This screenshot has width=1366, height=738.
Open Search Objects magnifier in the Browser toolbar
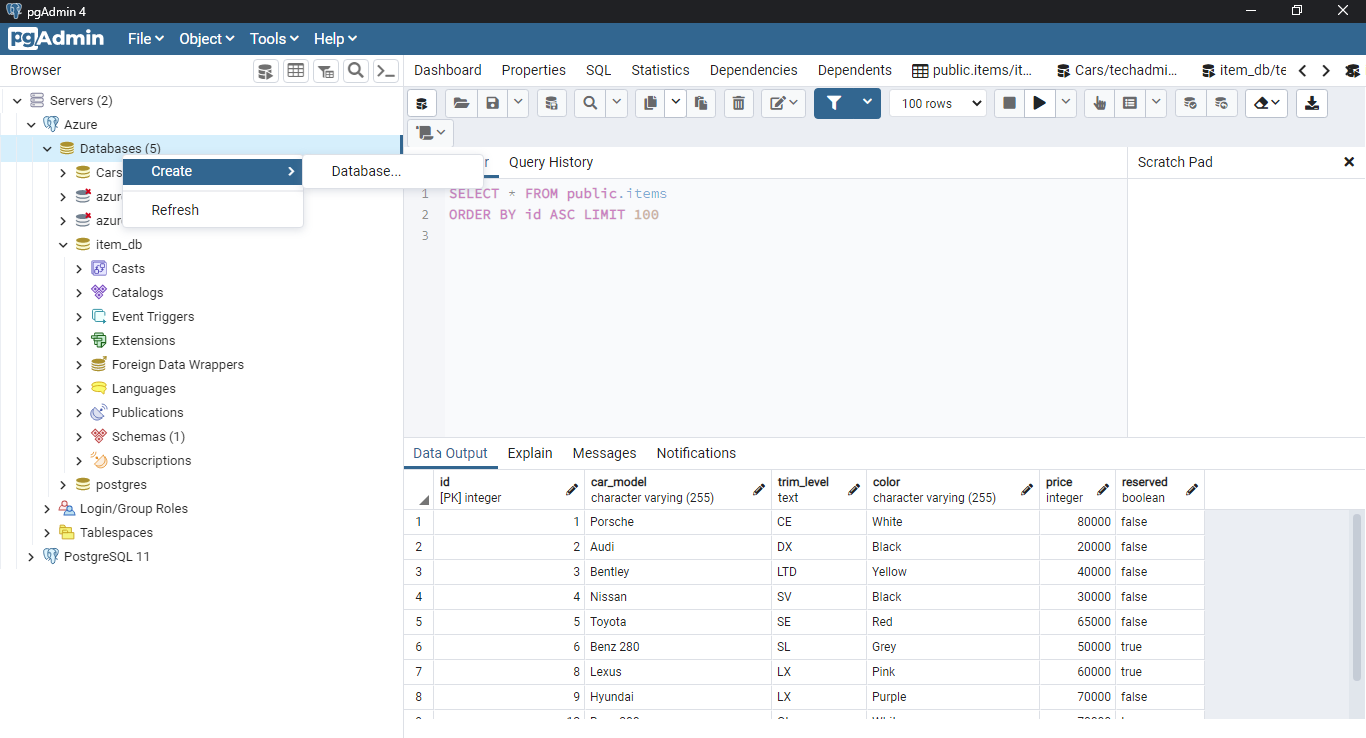(355, 71)
